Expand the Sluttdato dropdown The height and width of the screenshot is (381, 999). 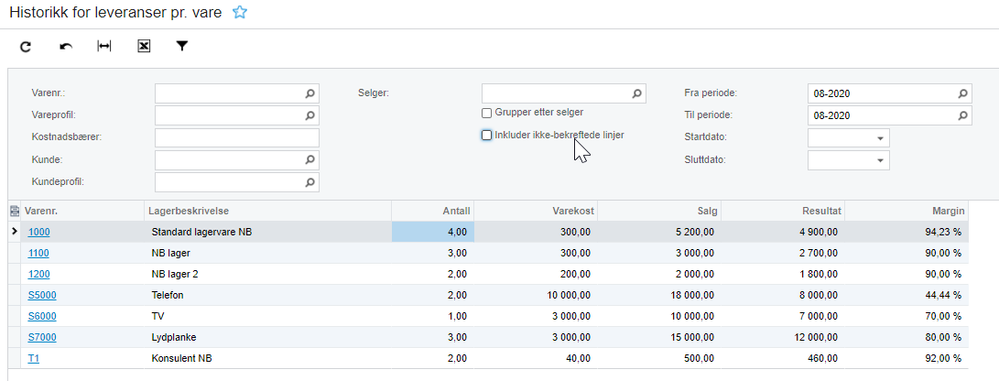[x=880, y=161]
